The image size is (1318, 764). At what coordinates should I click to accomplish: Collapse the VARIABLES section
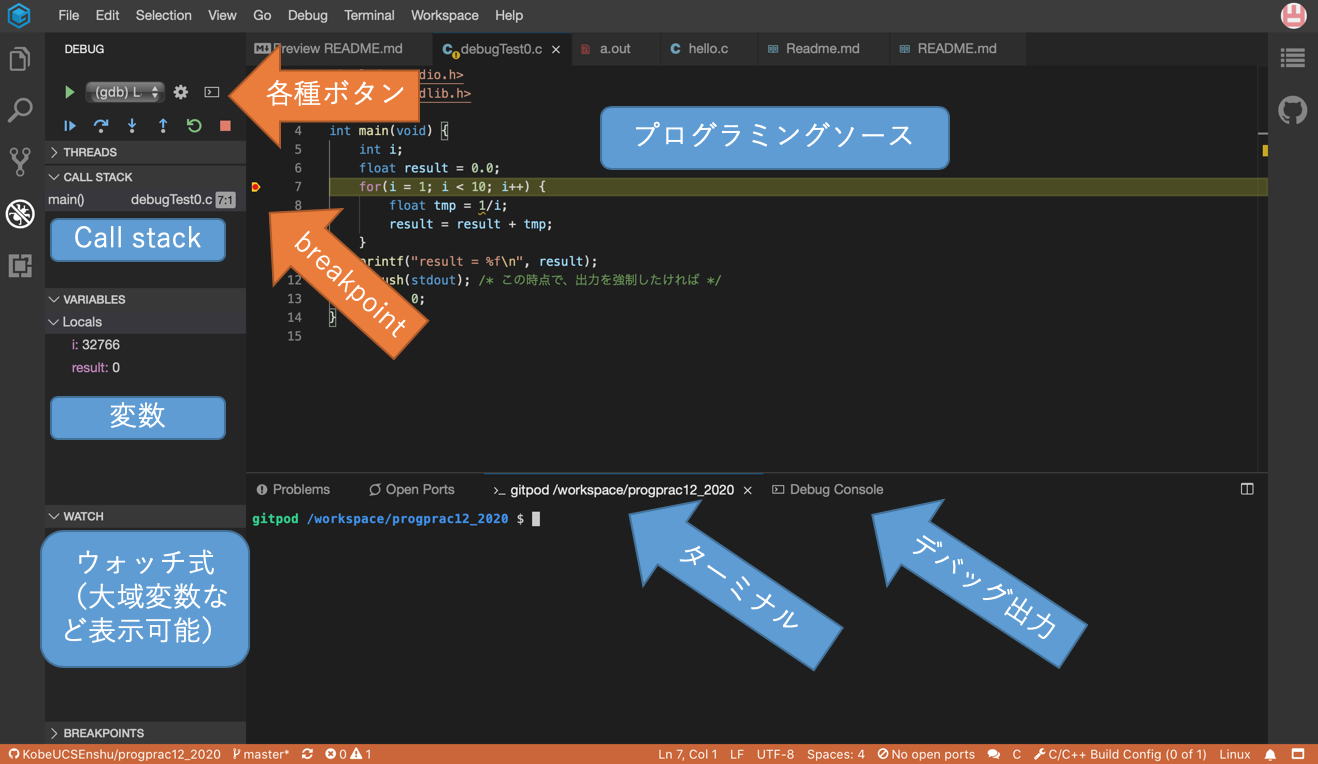pos(146,299)
